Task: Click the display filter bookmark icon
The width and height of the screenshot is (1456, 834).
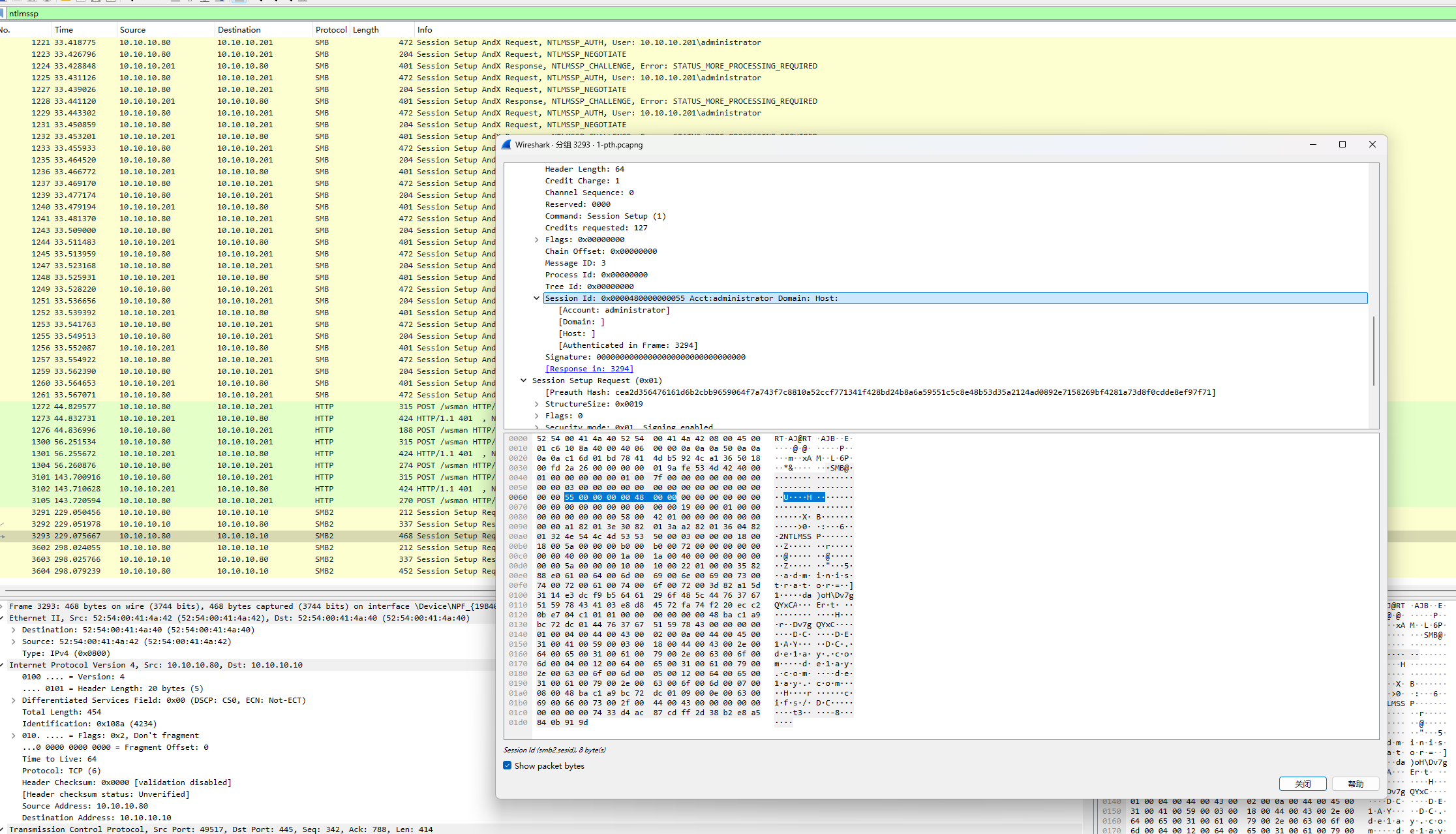Action: (3, 14)
